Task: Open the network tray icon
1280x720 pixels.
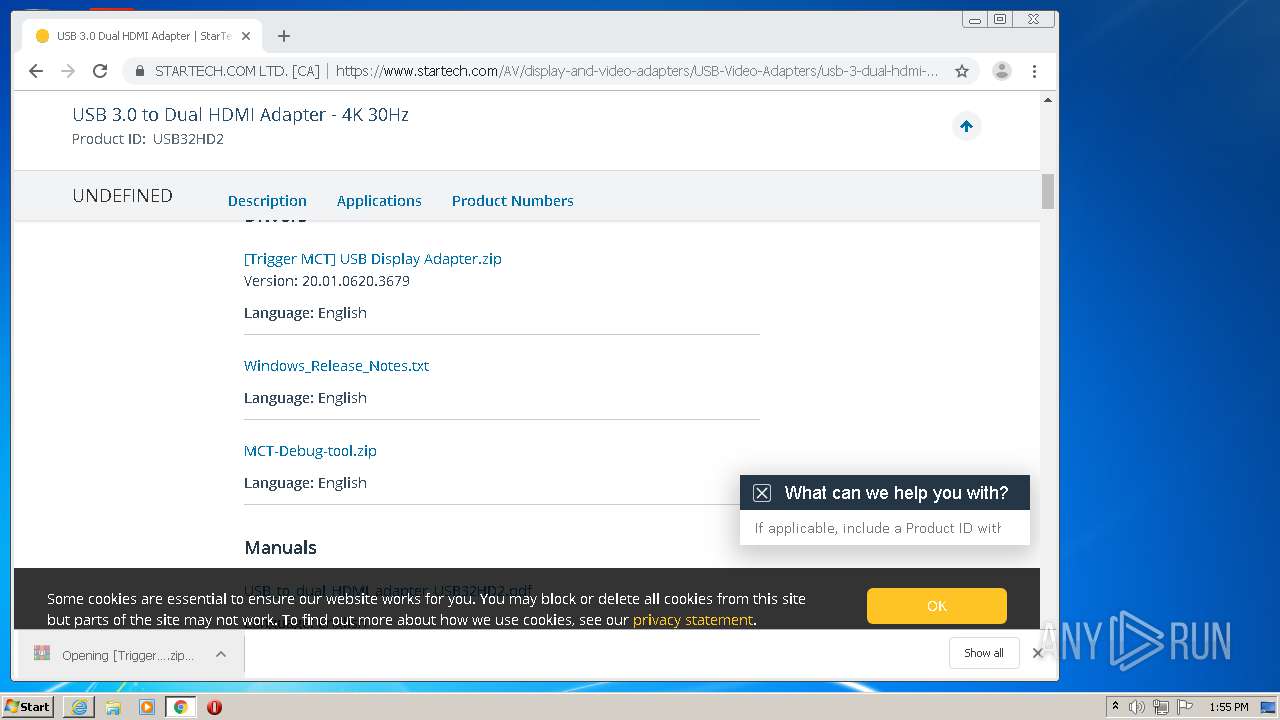Action: tap(1161, 707)
